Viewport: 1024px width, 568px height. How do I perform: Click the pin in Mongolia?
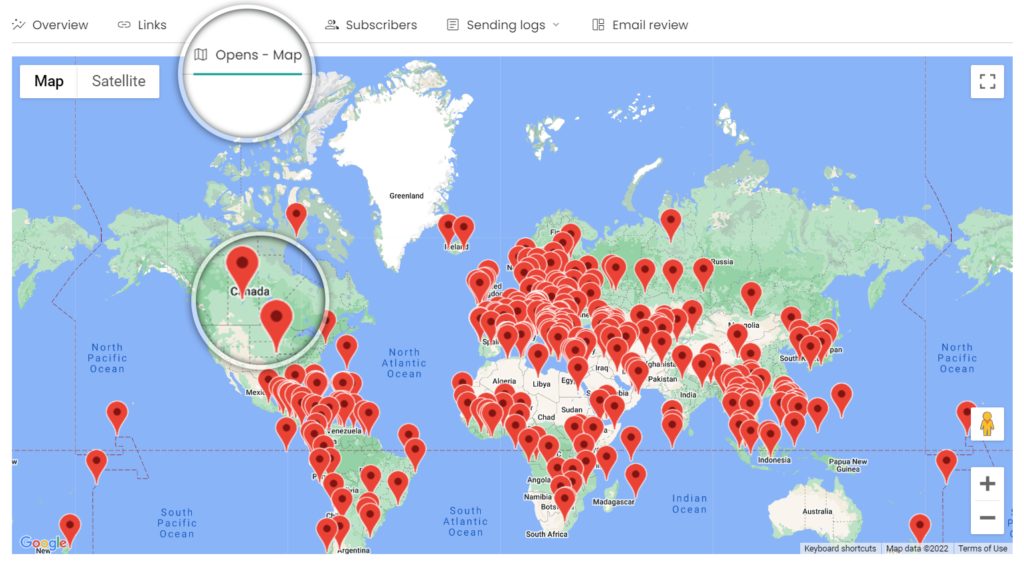(751, 297)
